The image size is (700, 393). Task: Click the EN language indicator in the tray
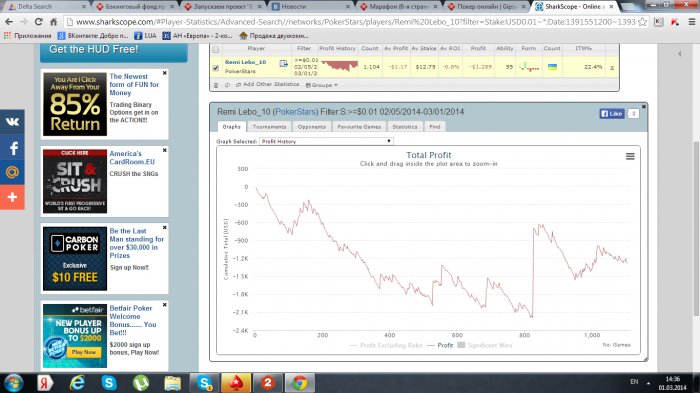point(634,381)
